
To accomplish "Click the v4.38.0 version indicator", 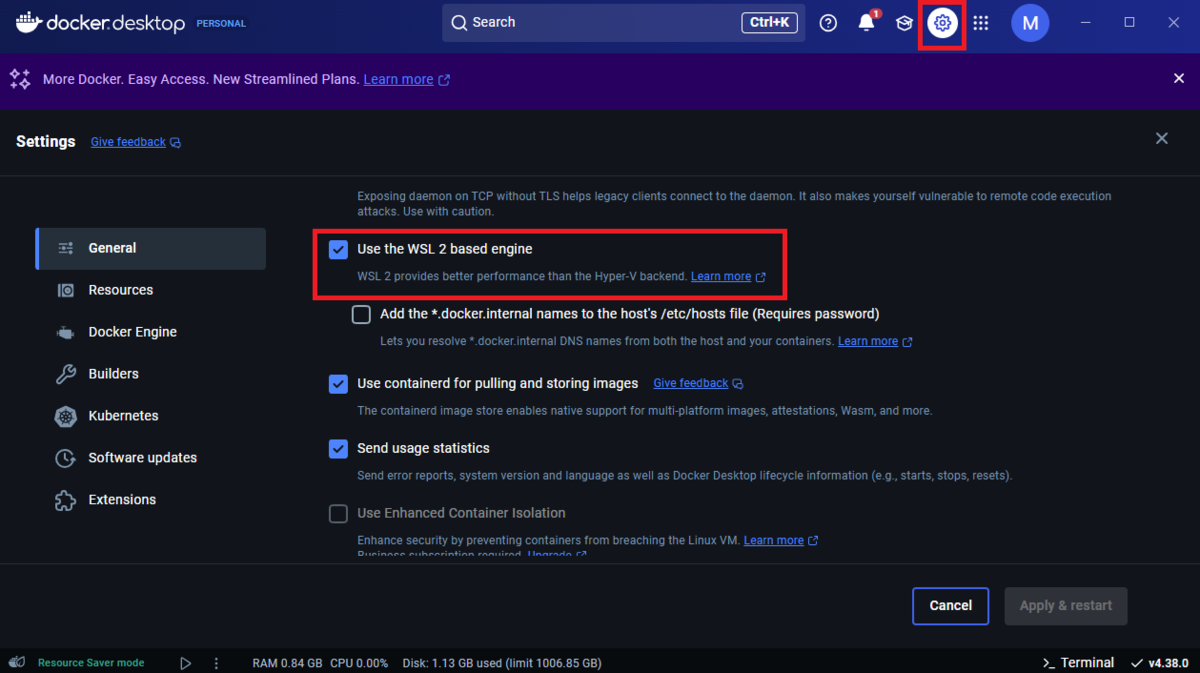I will (1160, 662).
